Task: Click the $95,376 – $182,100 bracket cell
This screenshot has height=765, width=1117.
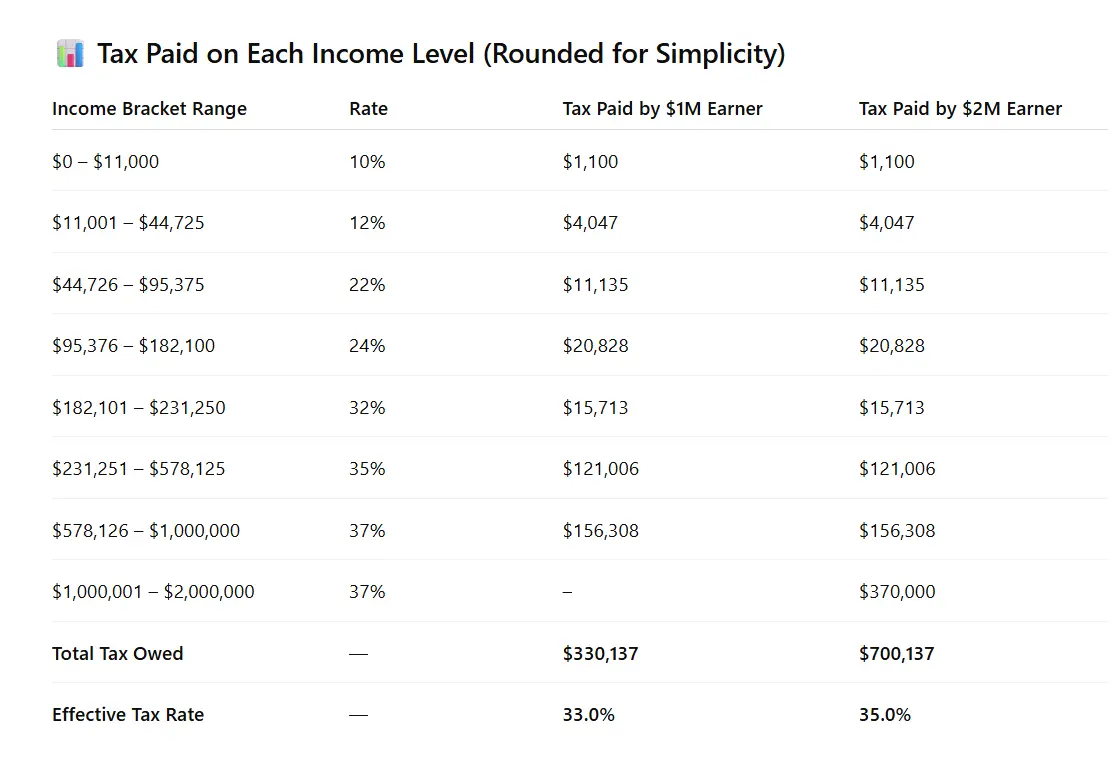Action: click(x=133, y=346)
